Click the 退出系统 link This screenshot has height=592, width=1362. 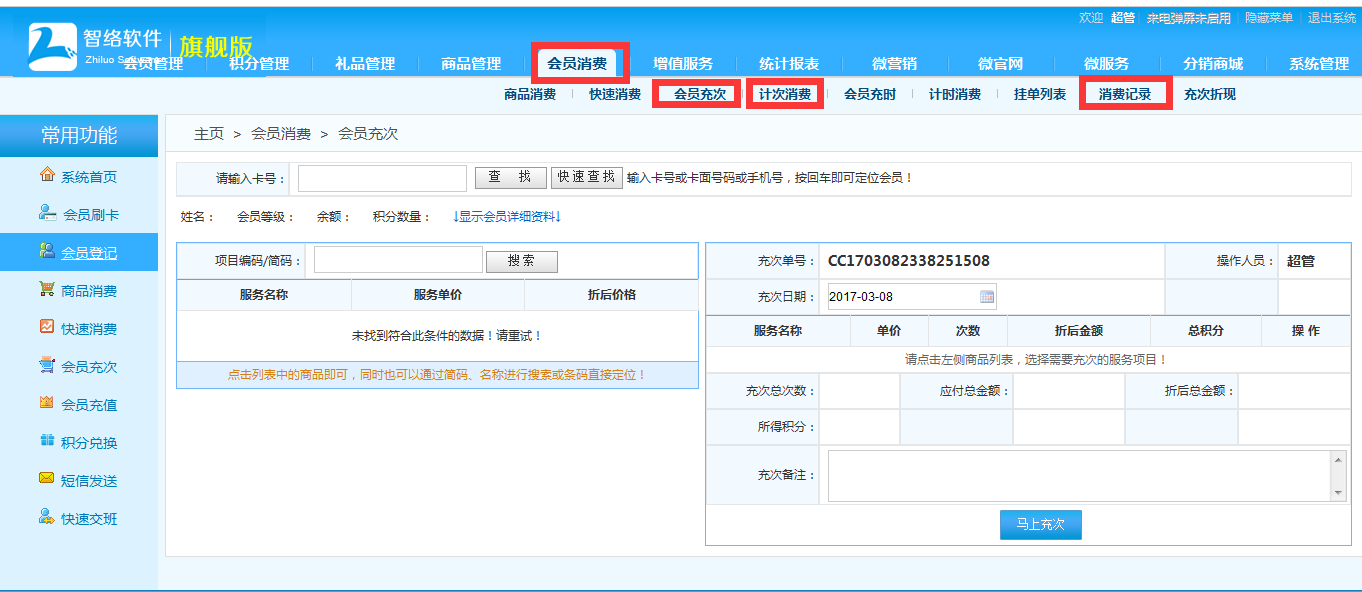tap(1331, 18)
